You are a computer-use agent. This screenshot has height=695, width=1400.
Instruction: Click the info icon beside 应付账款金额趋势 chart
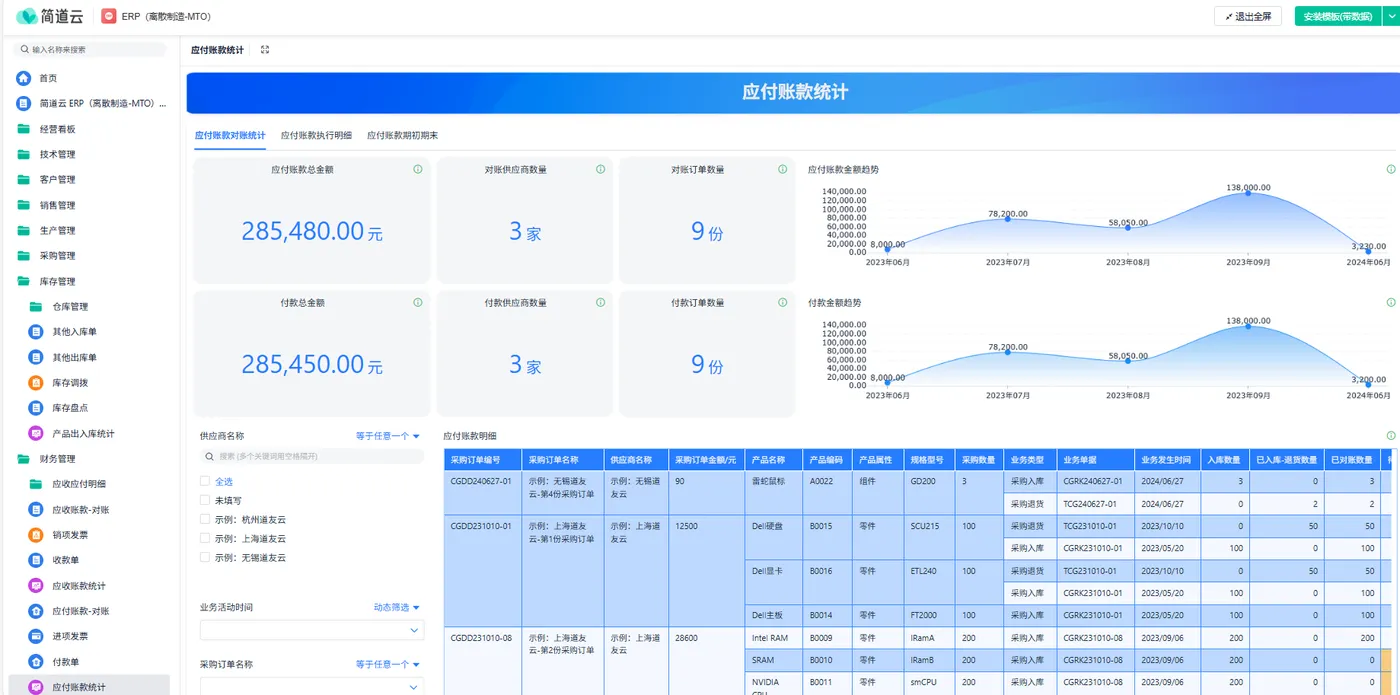click(x=1391, y=170)
